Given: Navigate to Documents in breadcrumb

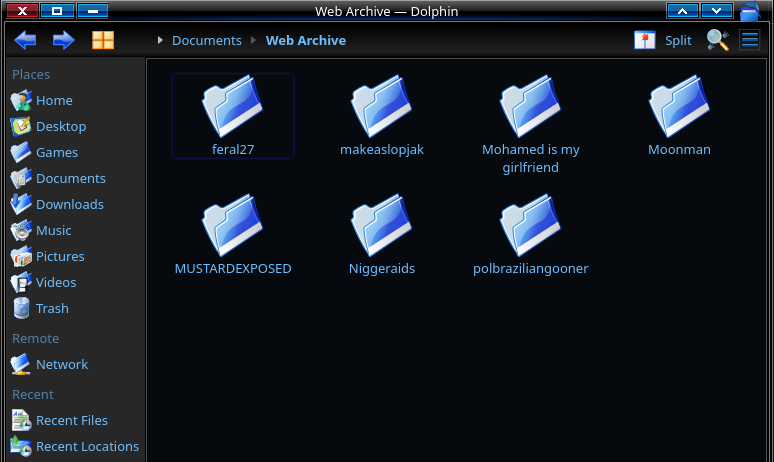Looking at the screenshot, I should [206, 41].
